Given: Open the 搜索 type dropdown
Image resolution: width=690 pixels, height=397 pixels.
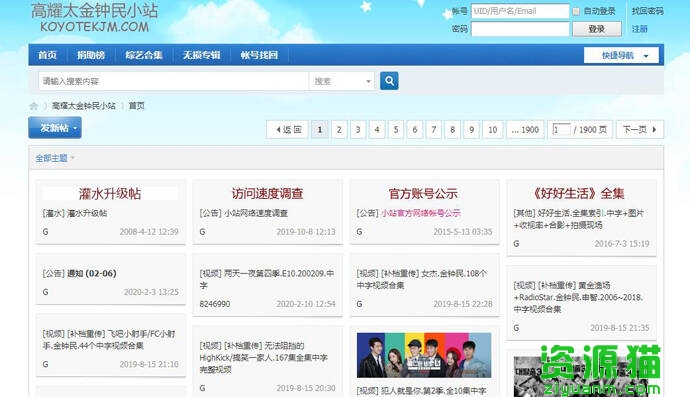Looking at the screenshot, I should point(342,81).
